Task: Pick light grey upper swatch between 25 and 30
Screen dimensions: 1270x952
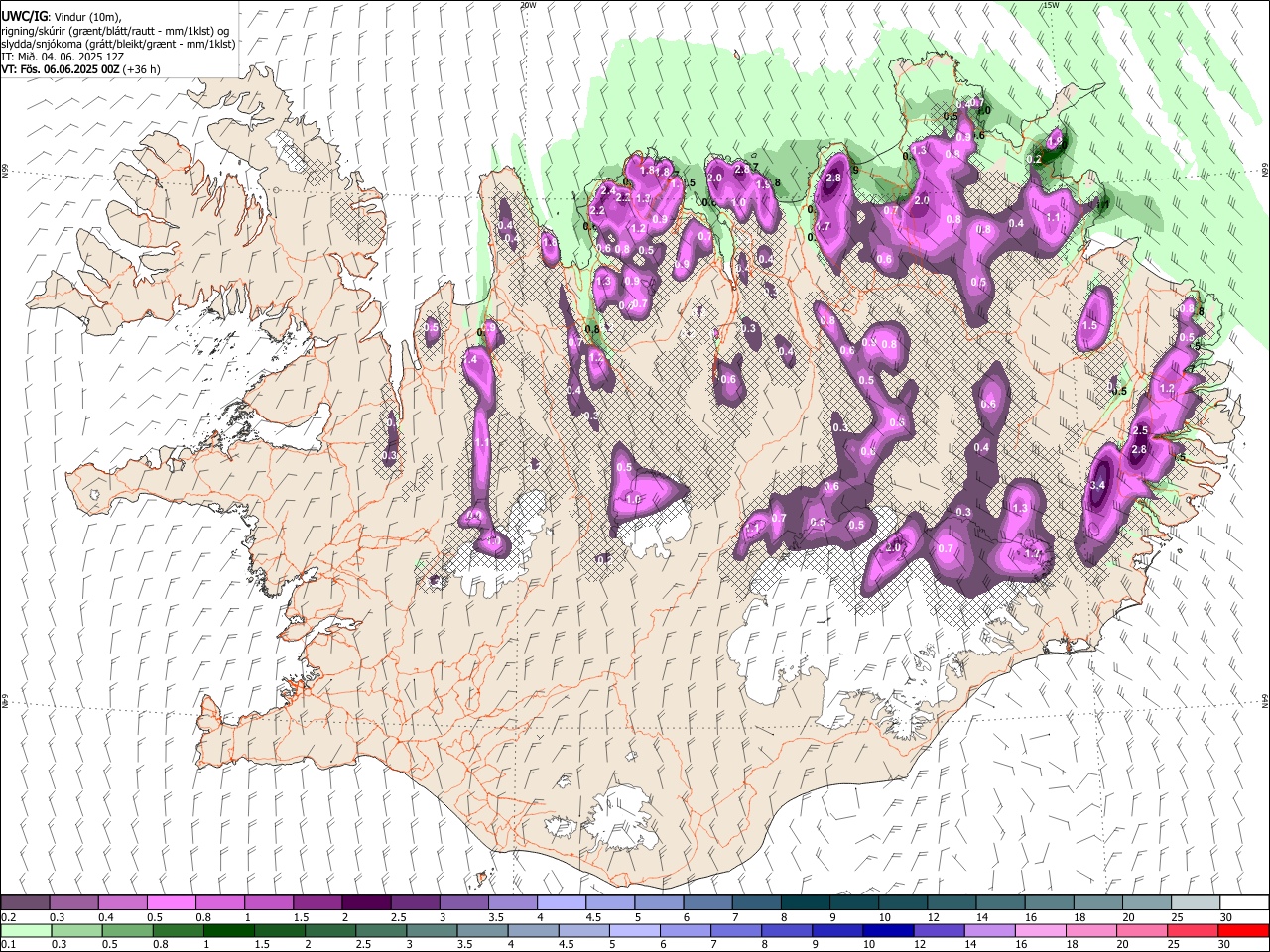Action: pyautogui.click(x=1197, y=902)
